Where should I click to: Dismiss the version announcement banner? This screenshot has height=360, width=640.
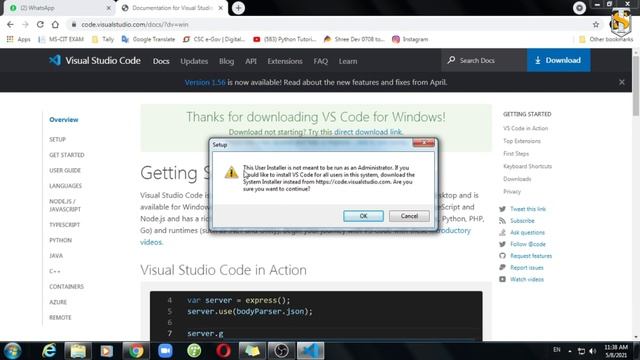(x=622, y=82)
